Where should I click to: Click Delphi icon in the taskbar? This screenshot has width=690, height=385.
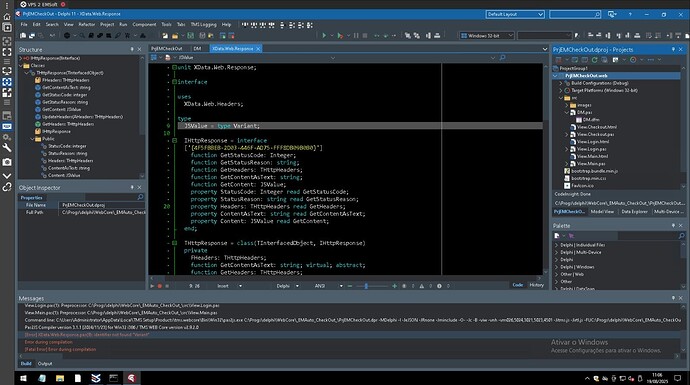[x=131, y=378]
